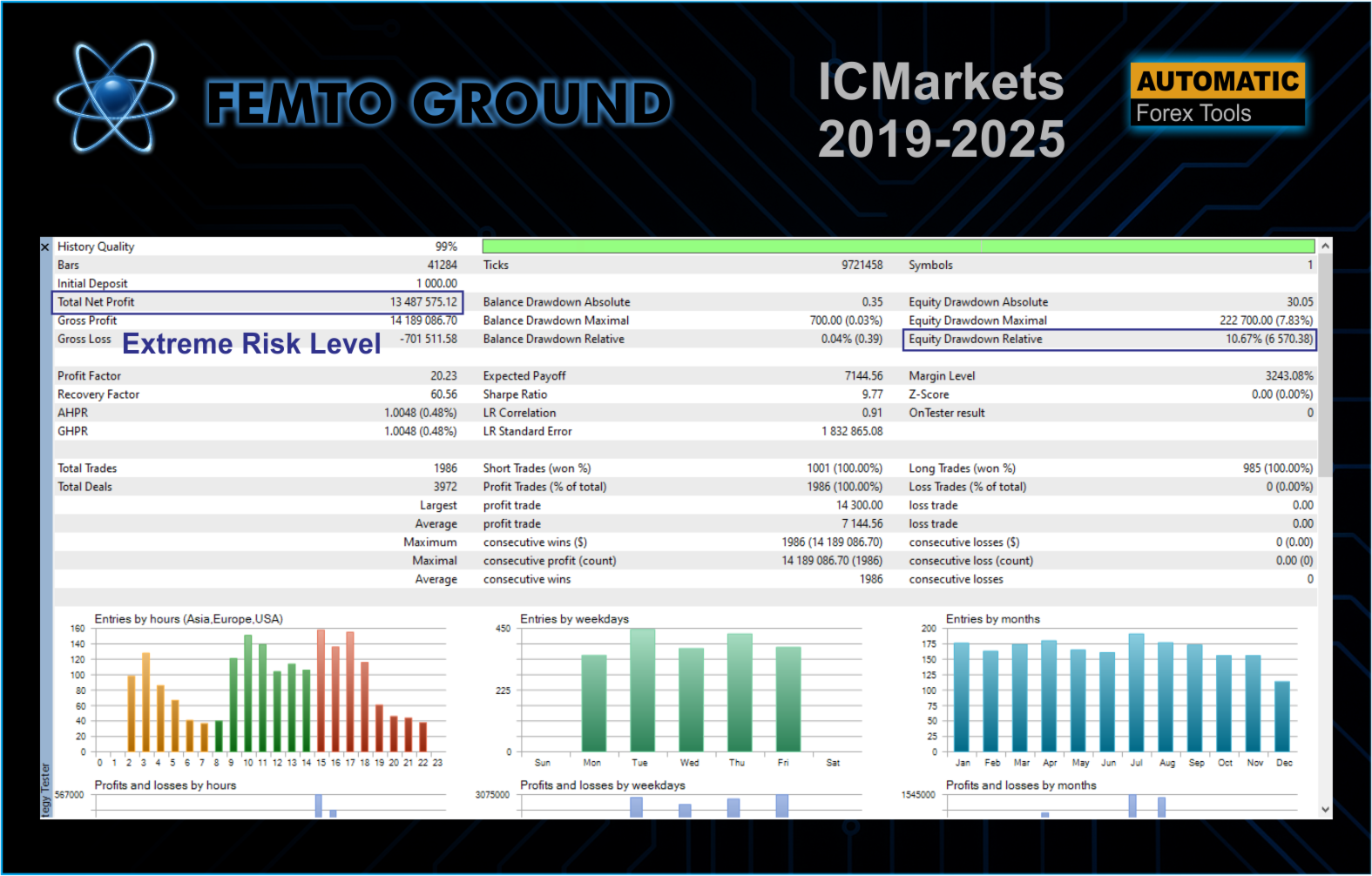Click the Tue bar in weekdays chart
The width and height of the screenshot is (1372, 876).
[x=642, y=690]
